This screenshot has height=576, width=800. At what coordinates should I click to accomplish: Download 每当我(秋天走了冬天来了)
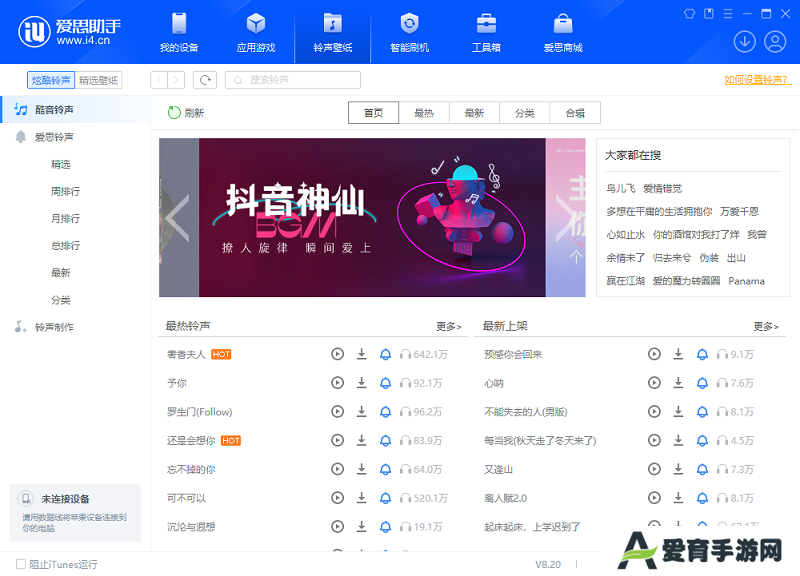[678, 440]
